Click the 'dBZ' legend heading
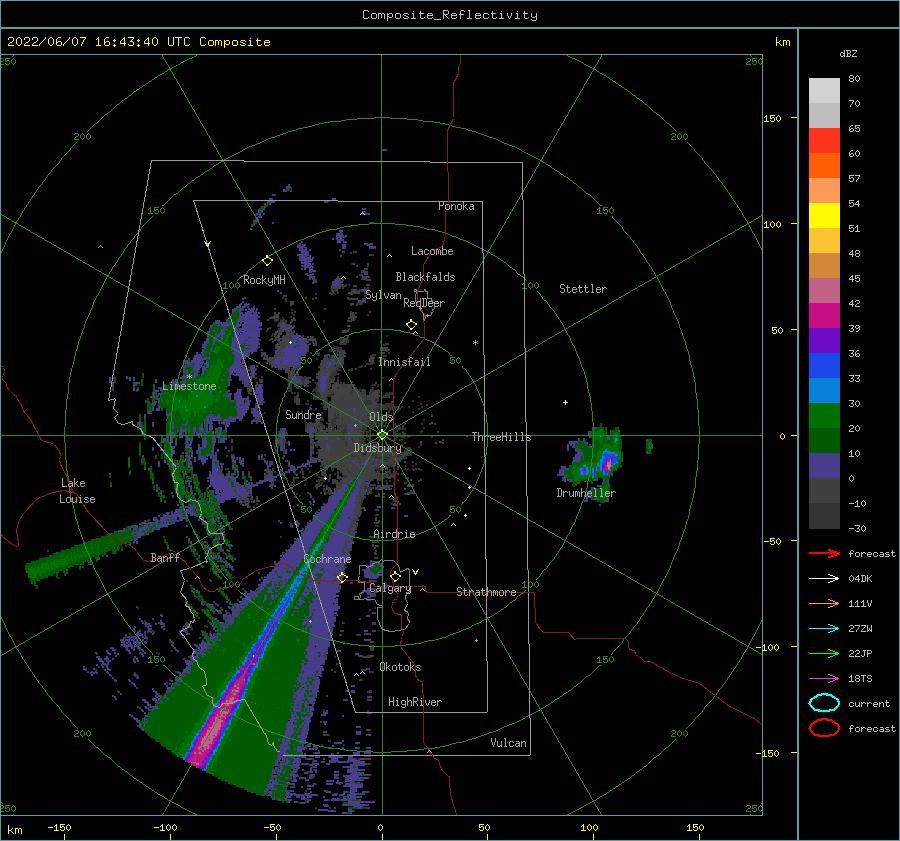900x841 pixels. pos(848,54)
